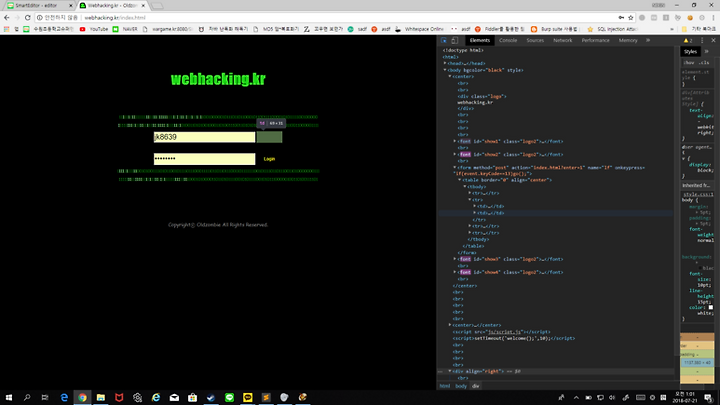Open the site info icon beside the URL

click(39, 17)
